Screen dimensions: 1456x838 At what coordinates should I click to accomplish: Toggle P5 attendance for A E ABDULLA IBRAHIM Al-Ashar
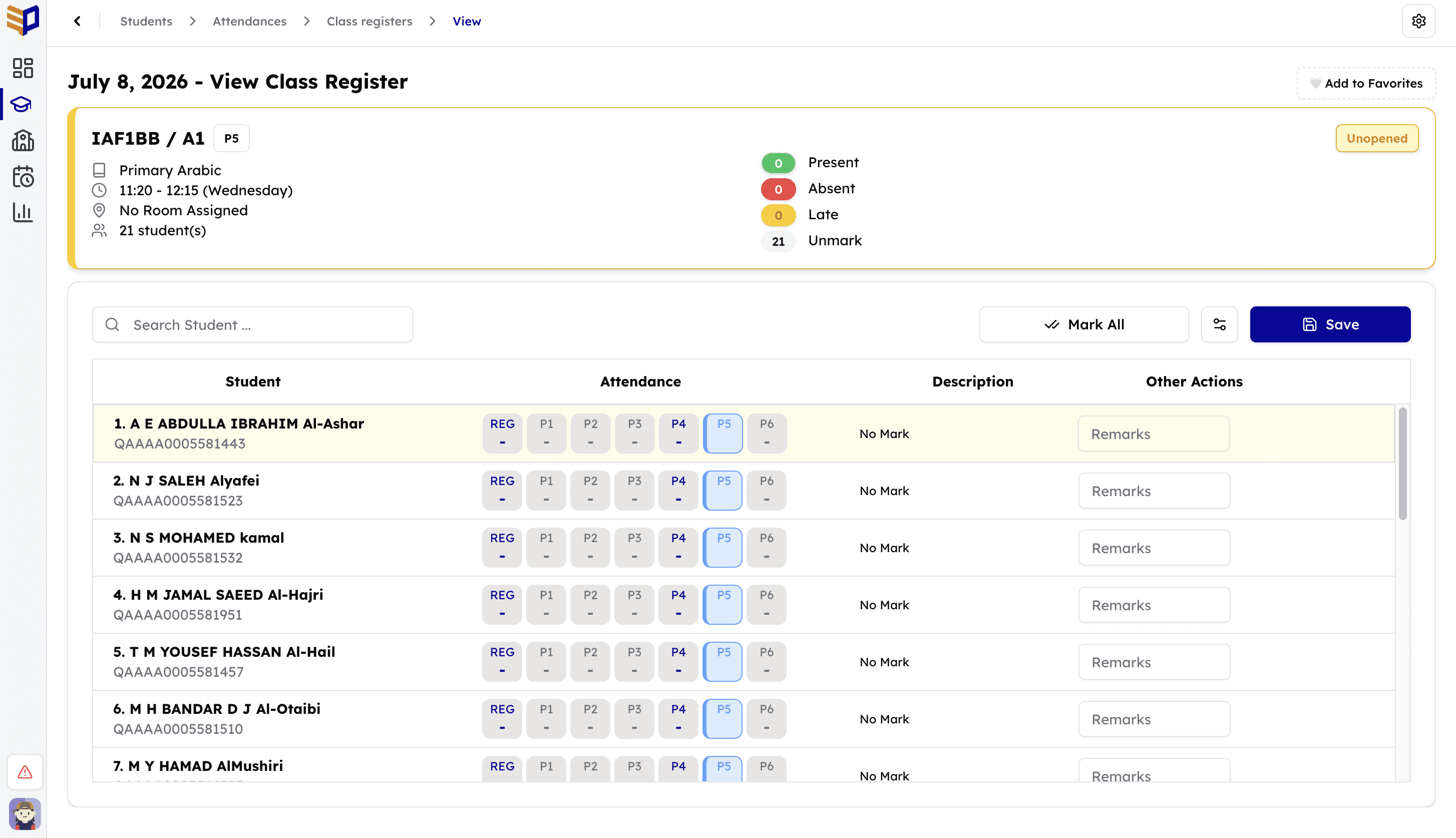coord(723,434)
